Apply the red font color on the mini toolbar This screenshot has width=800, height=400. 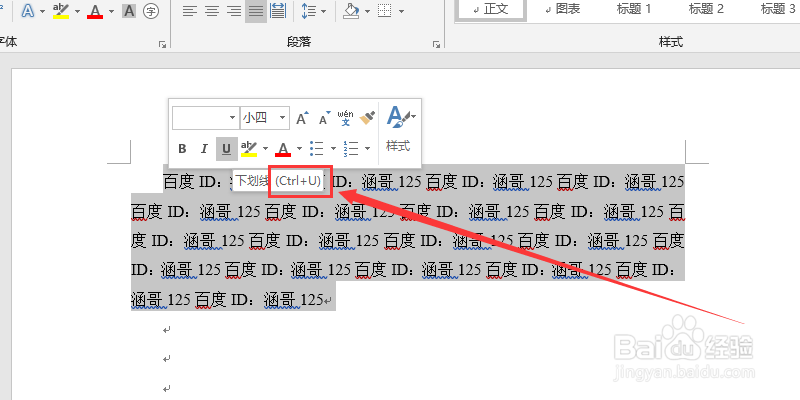283,149
